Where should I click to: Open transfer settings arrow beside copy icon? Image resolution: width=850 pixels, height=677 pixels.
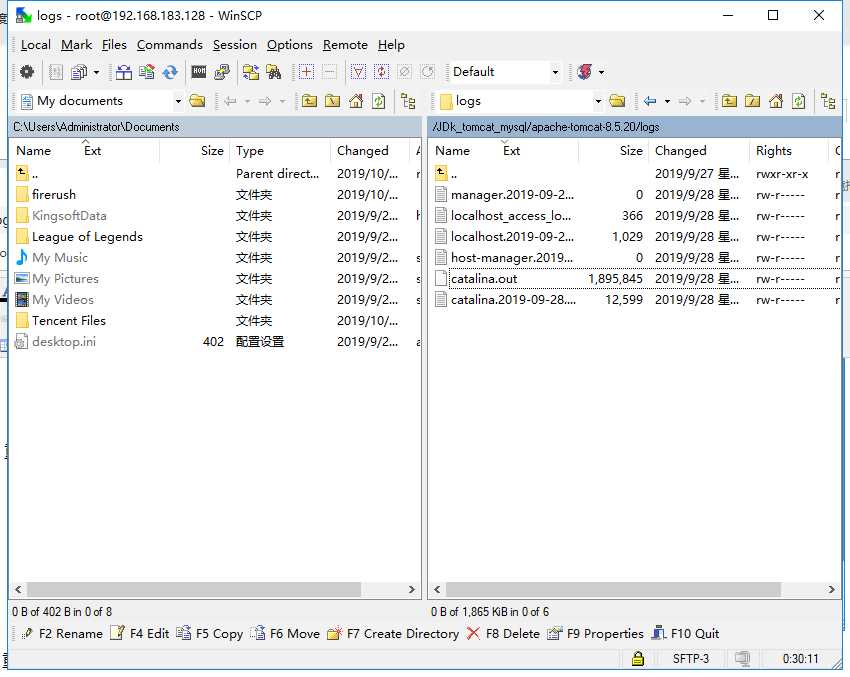(x=96, y=72)
